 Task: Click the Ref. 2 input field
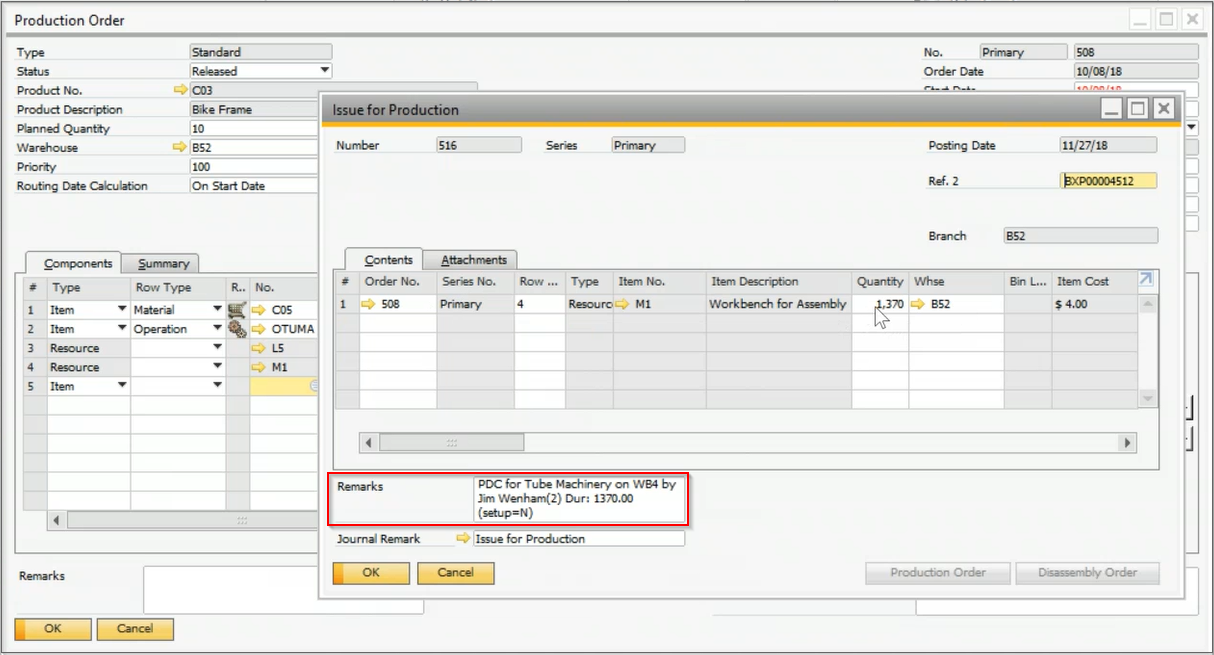pyautogui.click(x=1108, y=181)
